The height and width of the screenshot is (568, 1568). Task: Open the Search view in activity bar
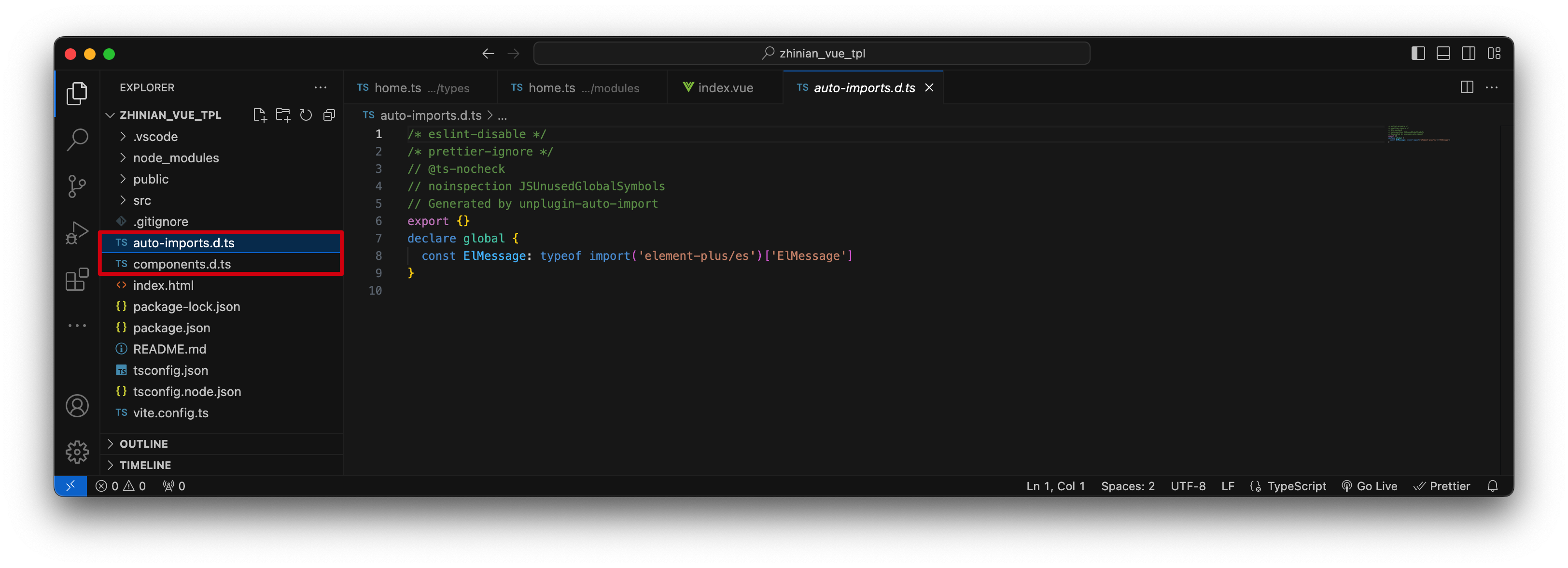point(77,140)
